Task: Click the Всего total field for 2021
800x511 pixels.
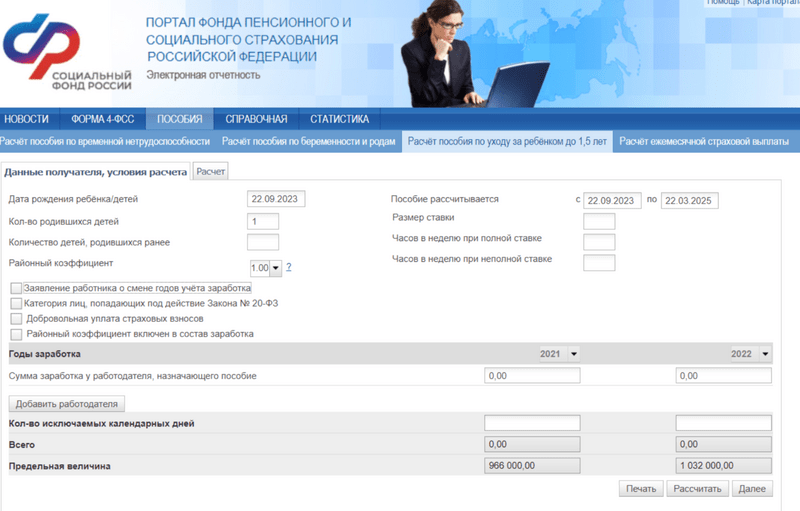Action: (x=532, y=444)
